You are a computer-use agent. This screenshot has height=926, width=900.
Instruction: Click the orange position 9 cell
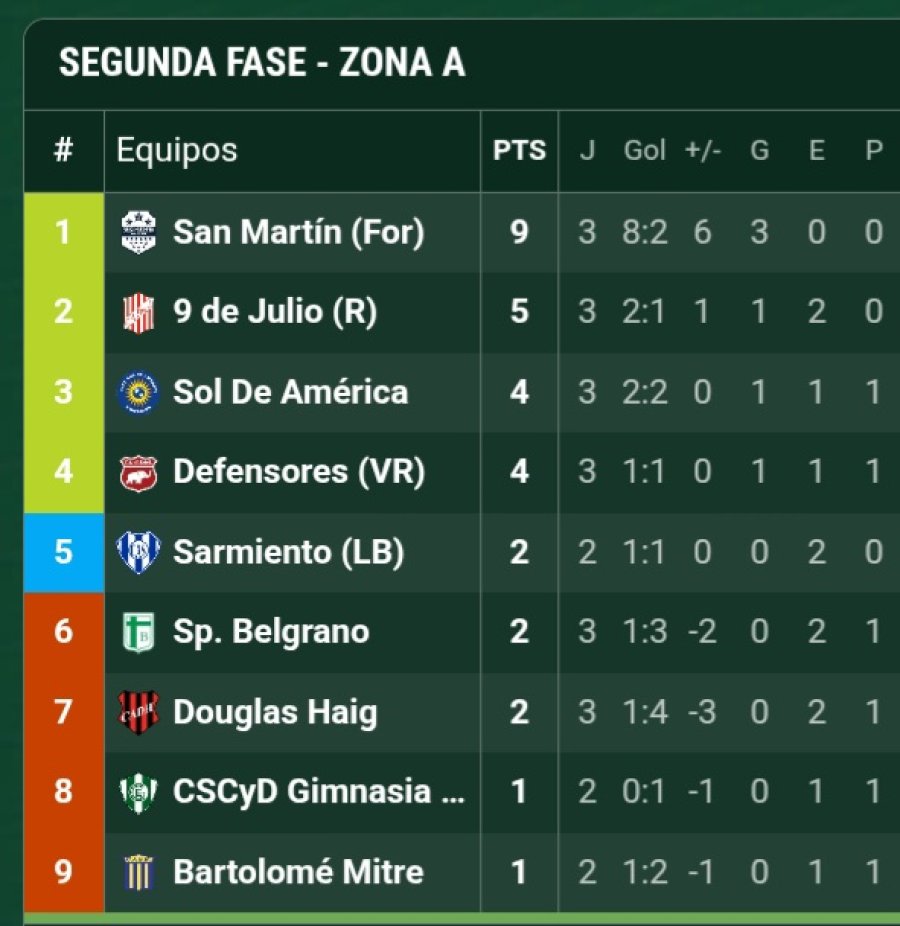[64, 872]
